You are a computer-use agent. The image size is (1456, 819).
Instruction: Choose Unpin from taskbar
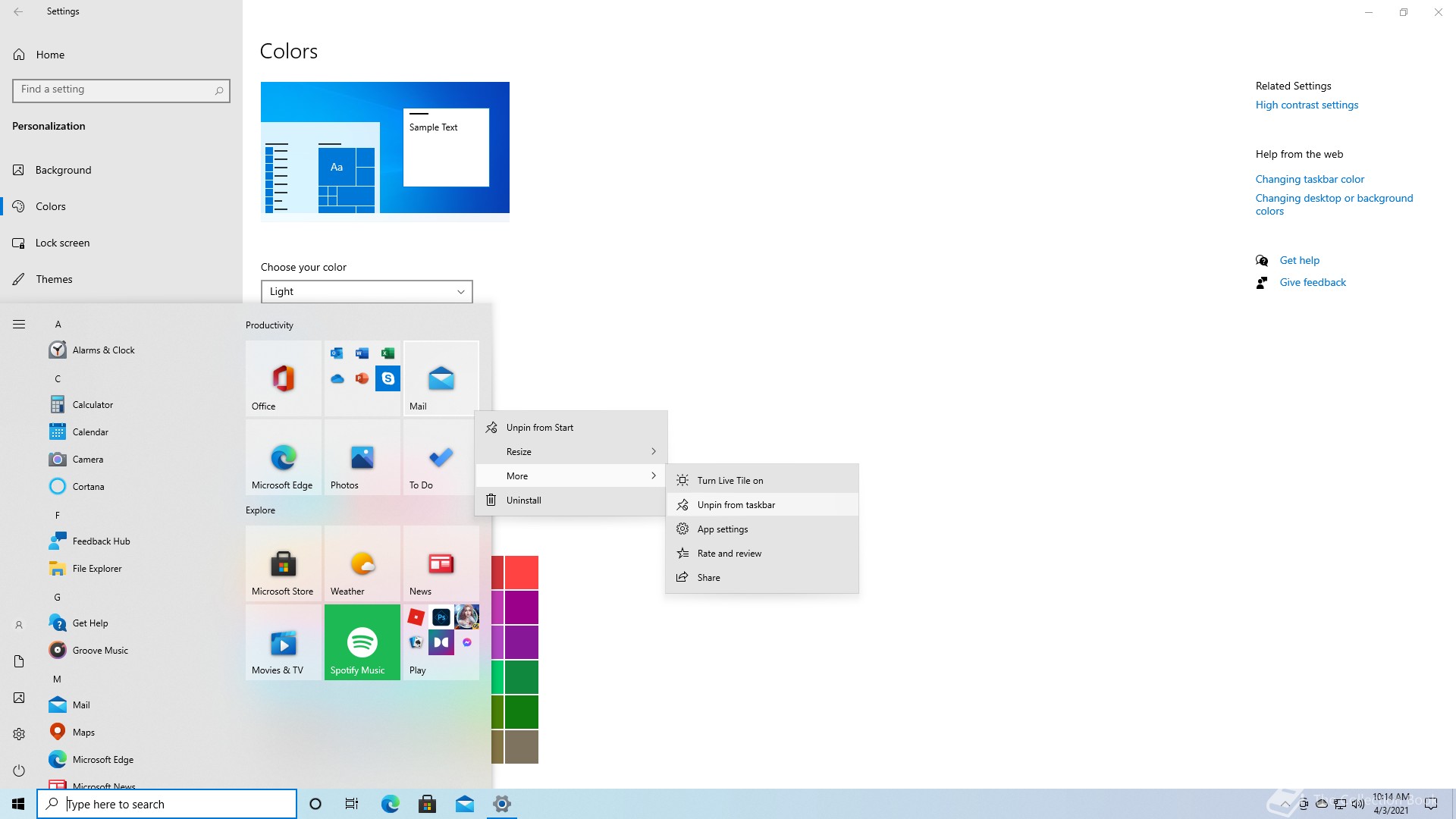(x=762, y=505)
